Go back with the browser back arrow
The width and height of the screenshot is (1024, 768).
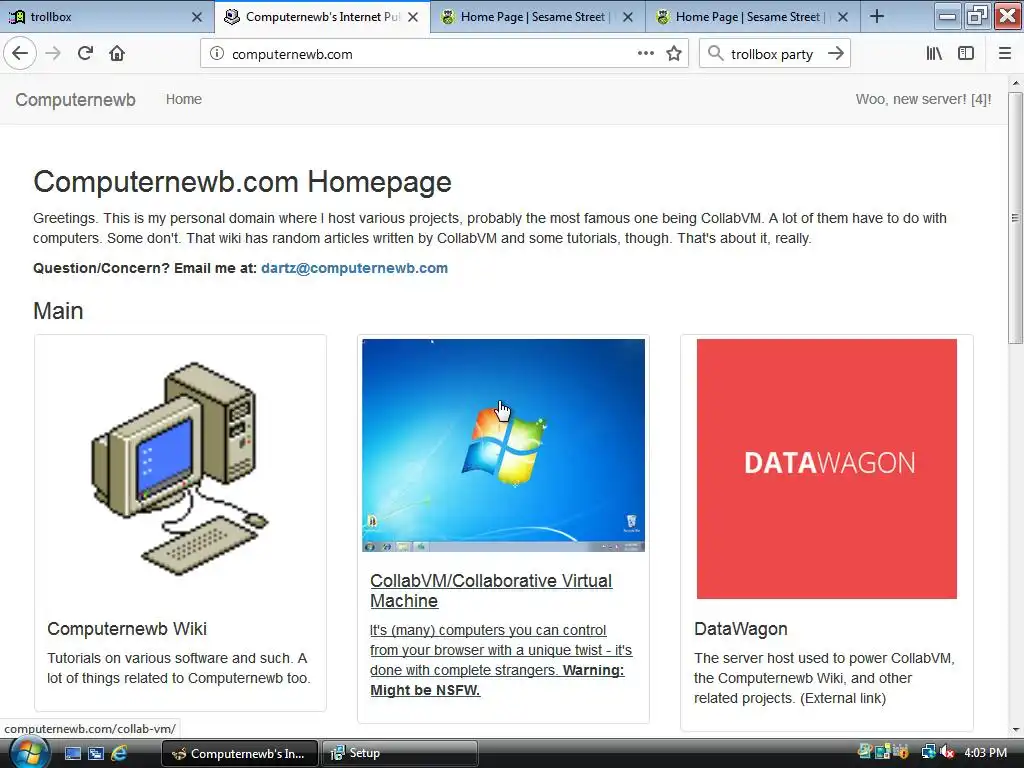point(20,54)
